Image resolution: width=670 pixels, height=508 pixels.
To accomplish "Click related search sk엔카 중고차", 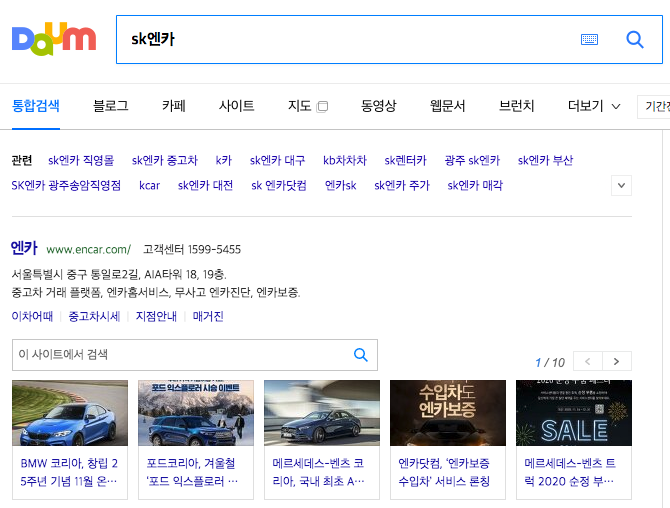I will (165, 161).
